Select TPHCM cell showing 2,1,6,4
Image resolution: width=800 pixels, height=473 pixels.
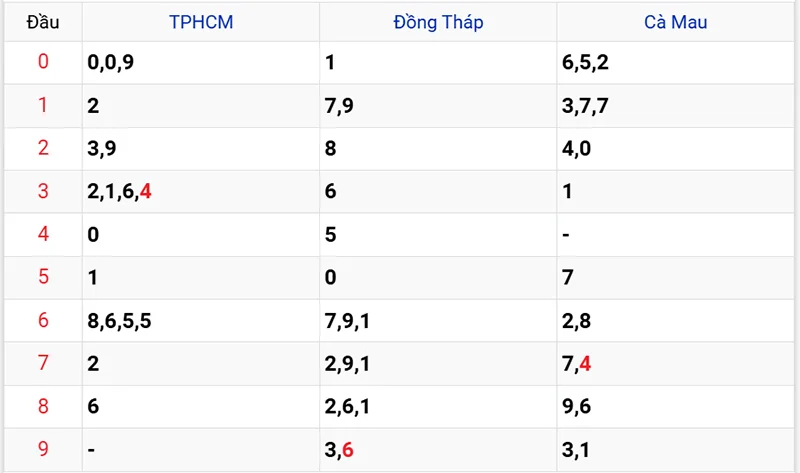119,191
